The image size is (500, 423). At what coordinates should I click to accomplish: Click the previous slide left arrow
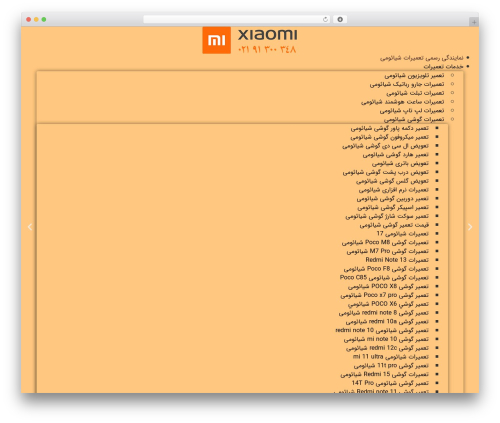[x=30, y=227]
